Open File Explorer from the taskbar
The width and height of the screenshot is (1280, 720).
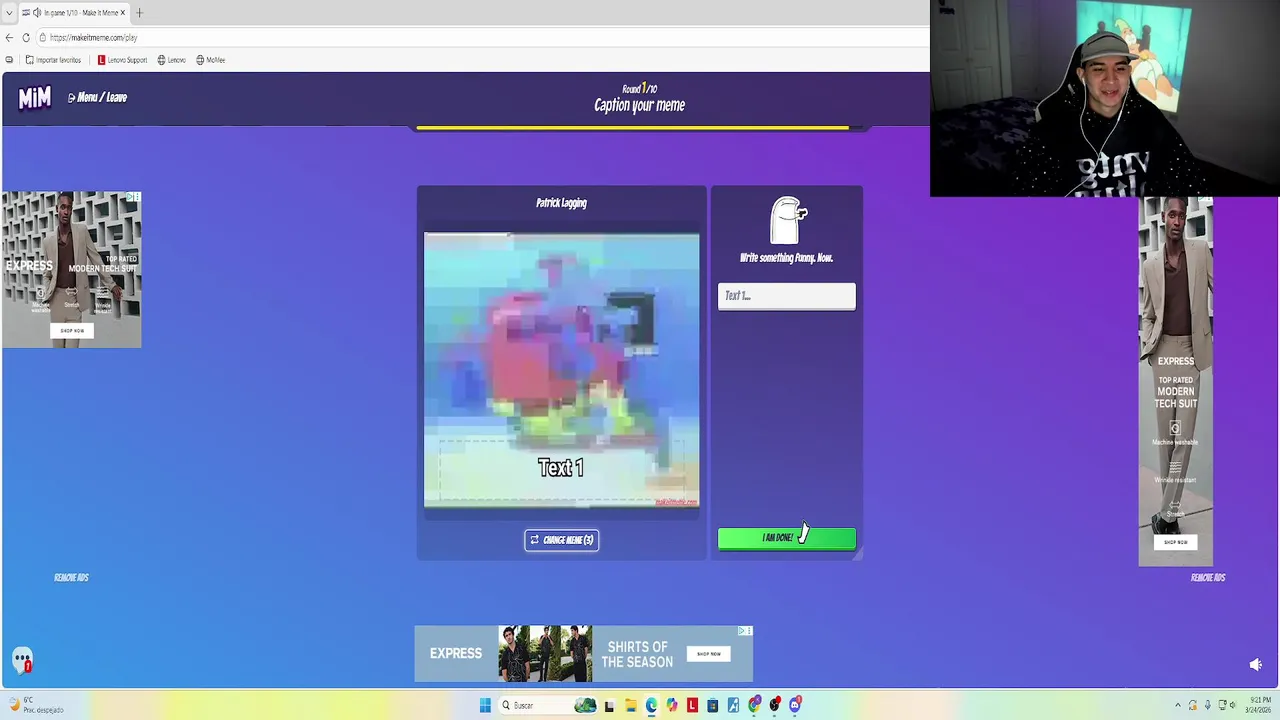630,706
